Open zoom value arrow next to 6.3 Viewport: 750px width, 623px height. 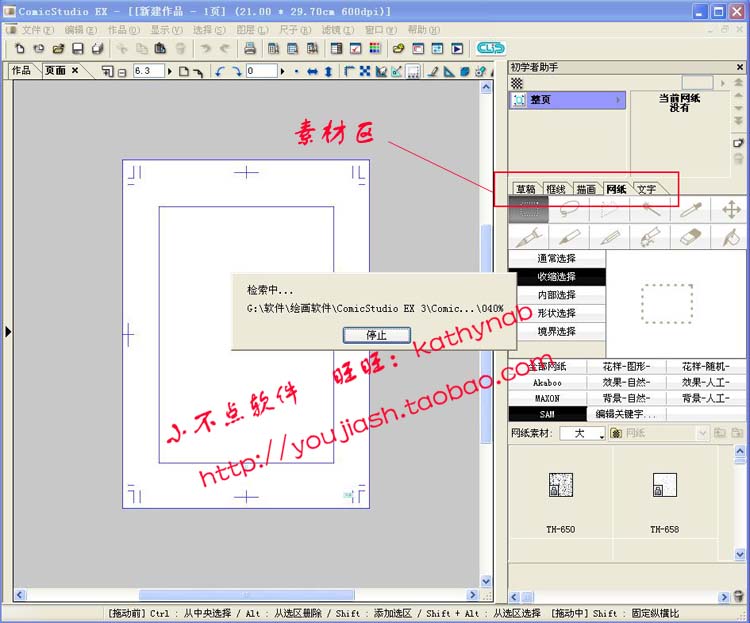click(x=169, y=71)
